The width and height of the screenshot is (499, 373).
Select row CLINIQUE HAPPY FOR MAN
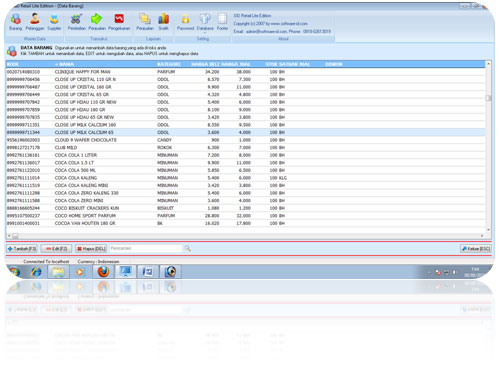(x=246, y=72)
